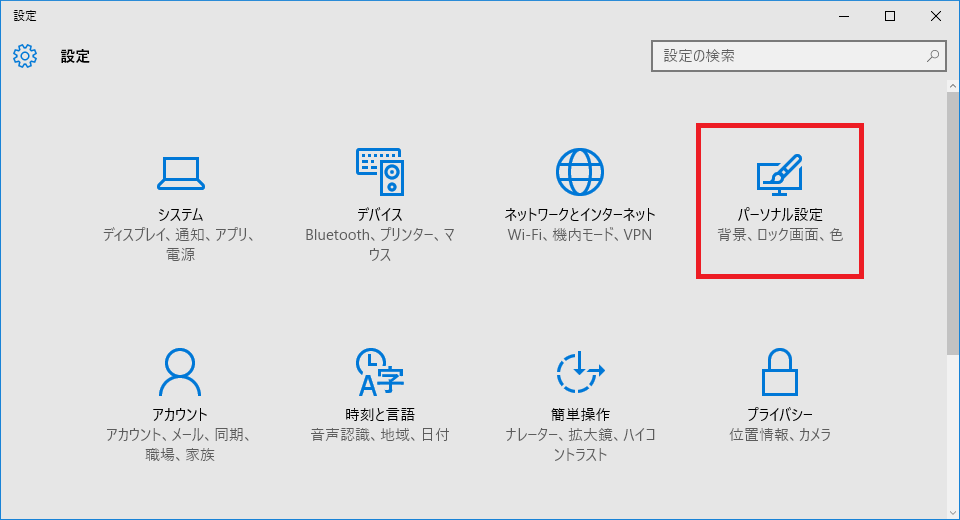Click the ネットワークとインターネット label
The height and width of the screenshot is (520, 960).
point(580,215)
